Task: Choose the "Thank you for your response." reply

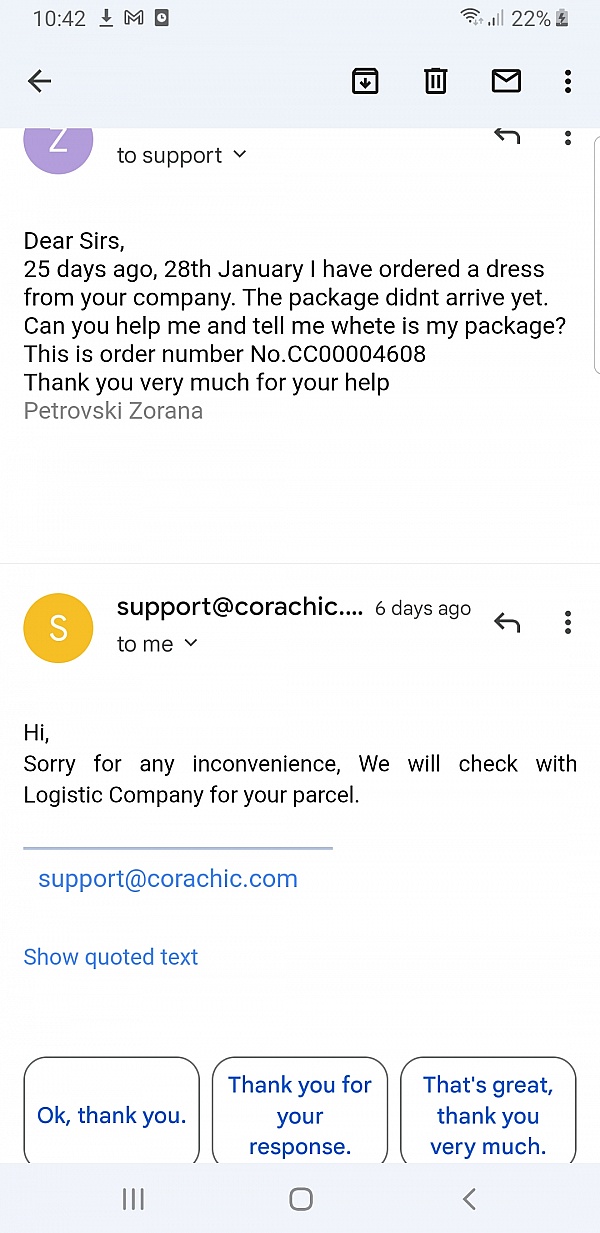Action: click(300, 1115)
